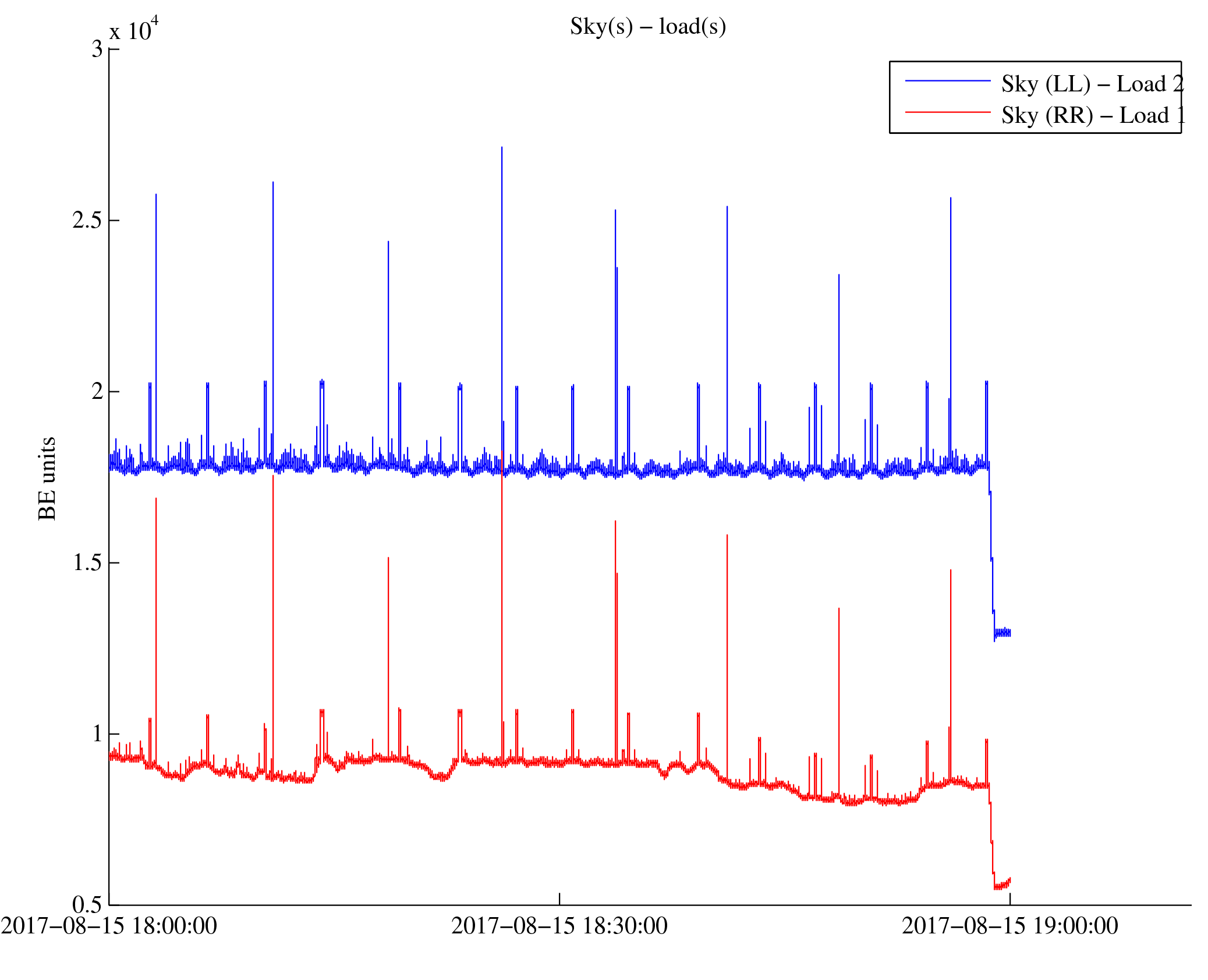
Task: Click y-axis tick label '3'
Action: 97,49
